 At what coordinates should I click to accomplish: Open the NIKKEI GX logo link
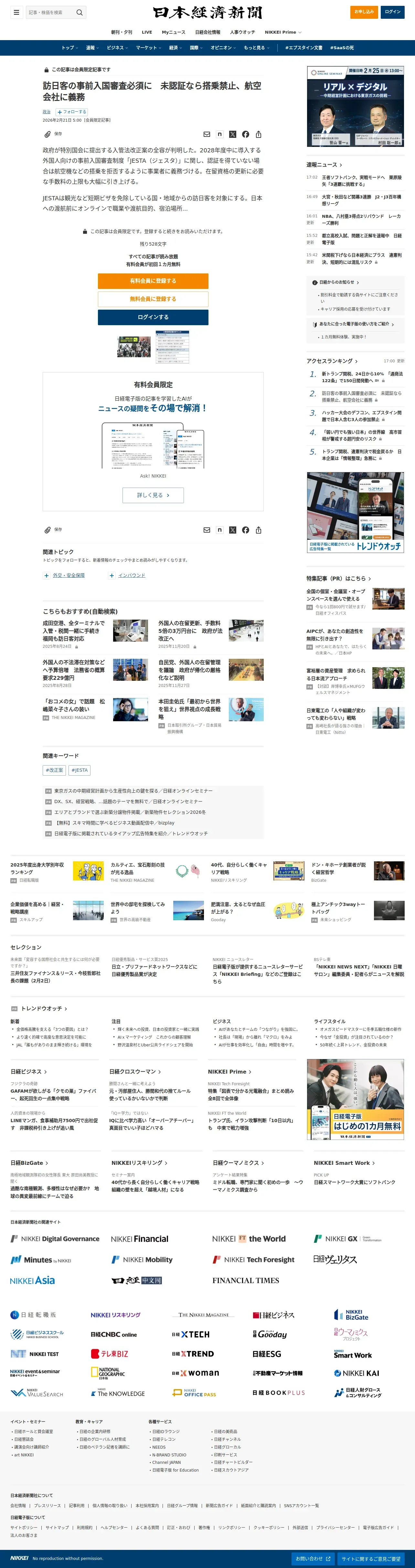(347, 1239)
